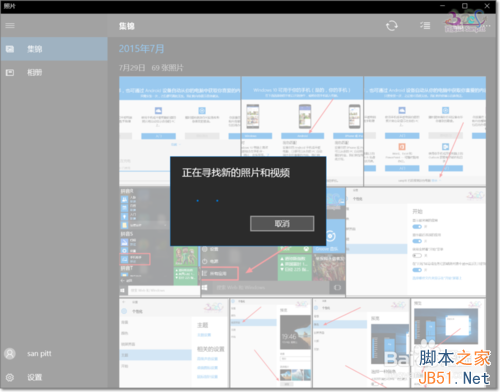Open the settings toggles screenshot thumbnail
This screenshot has width=500, height=392.
click(416, 241)
